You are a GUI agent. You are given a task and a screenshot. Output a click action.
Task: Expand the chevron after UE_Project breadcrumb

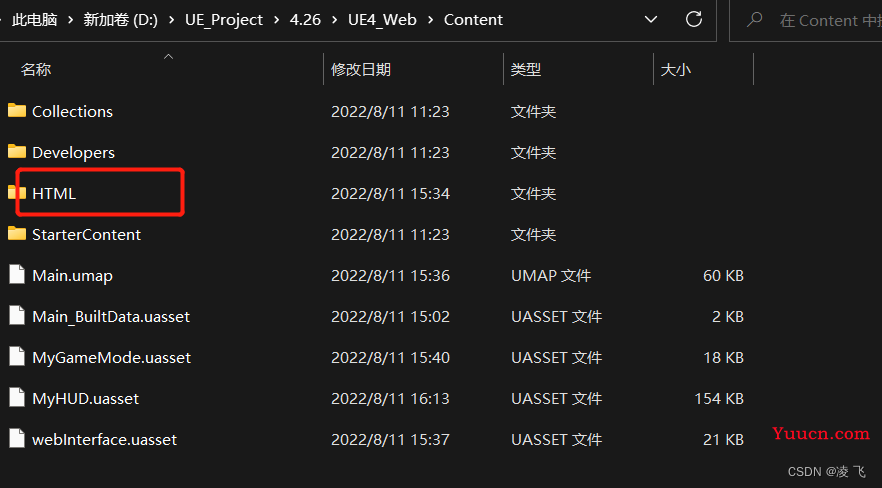point(277,20)
